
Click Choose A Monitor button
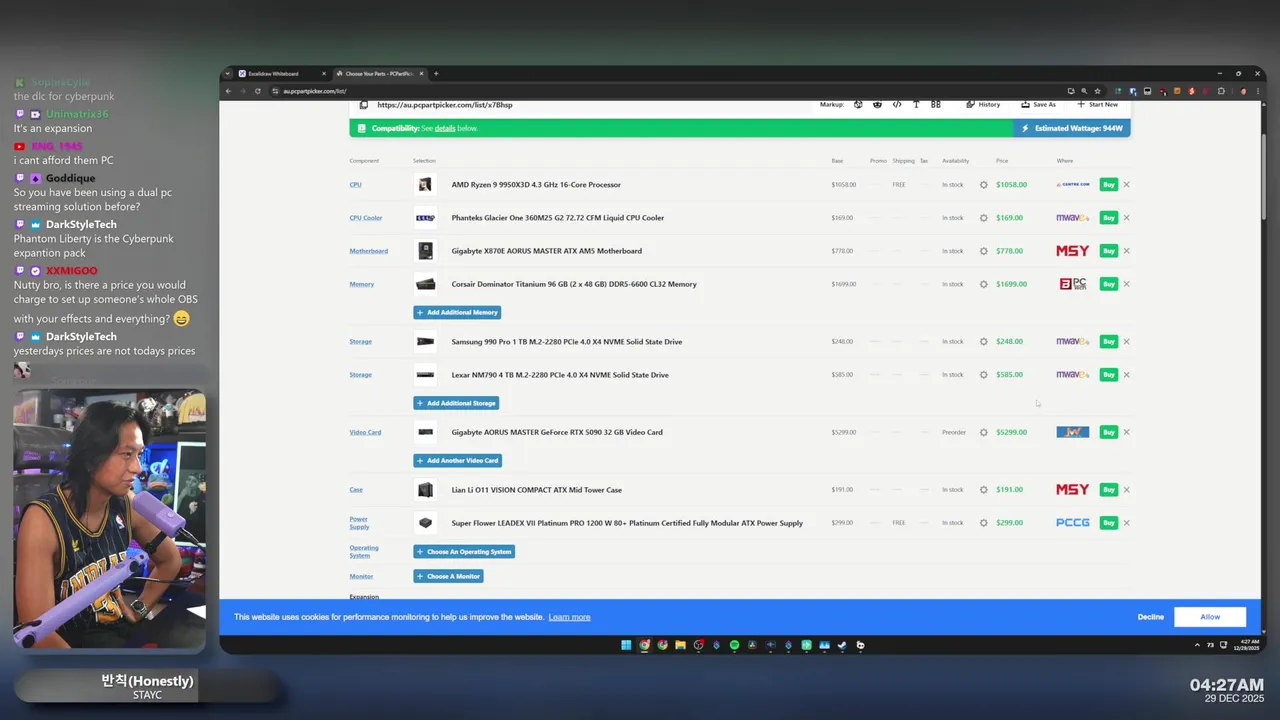[448, 577]
